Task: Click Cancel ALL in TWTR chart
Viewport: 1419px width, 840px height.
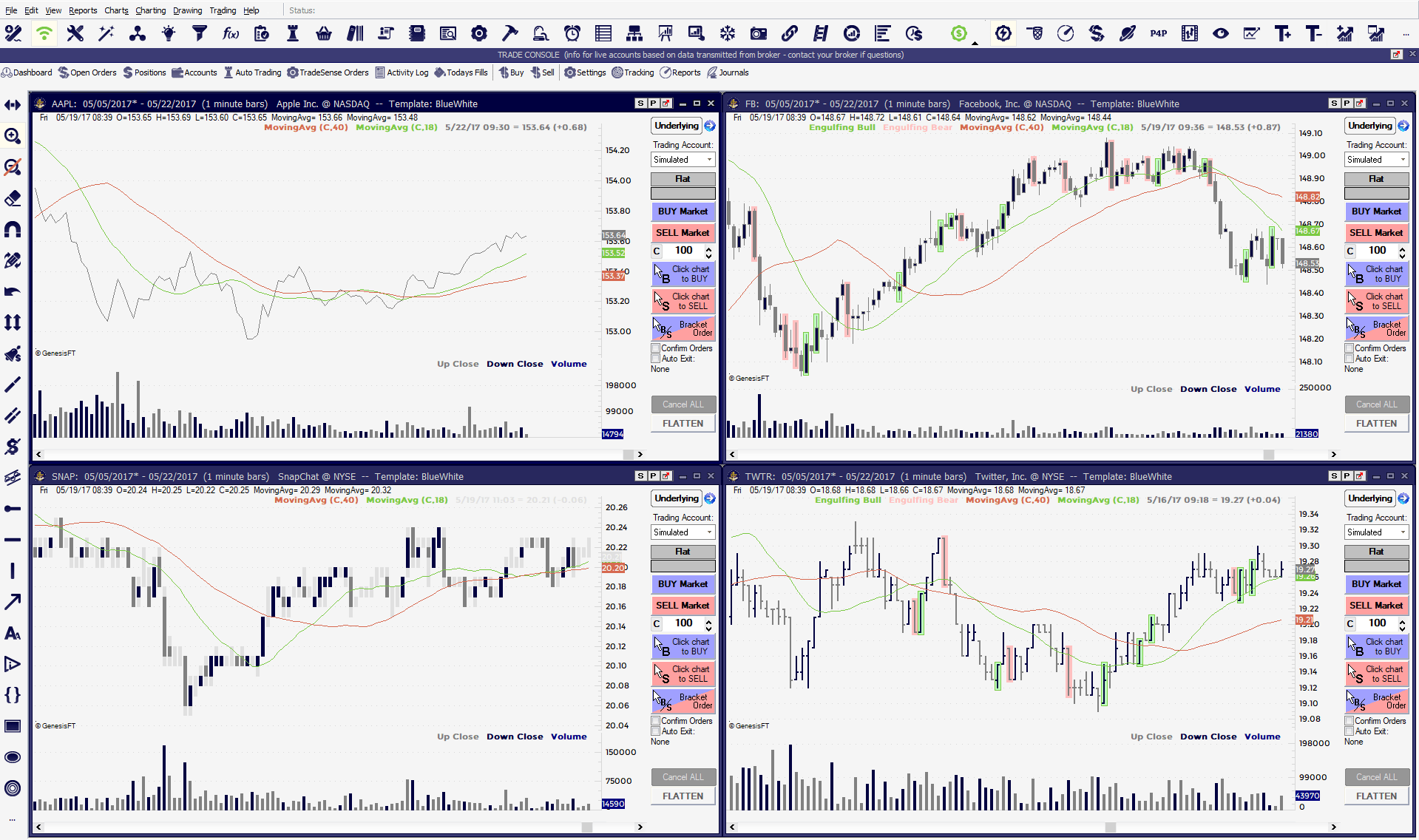Action: (1376, 777)
